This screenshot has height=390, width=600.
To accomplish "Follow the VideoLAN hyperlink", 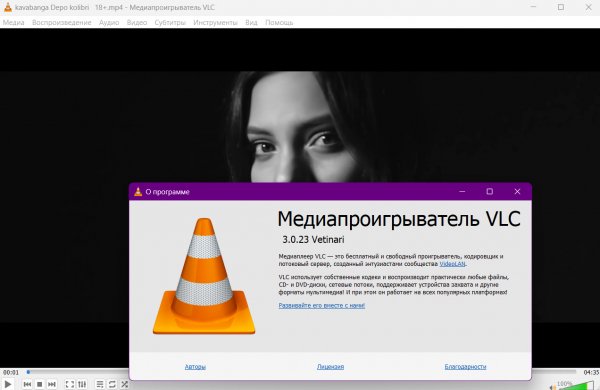I will click(x=452, y=264).
